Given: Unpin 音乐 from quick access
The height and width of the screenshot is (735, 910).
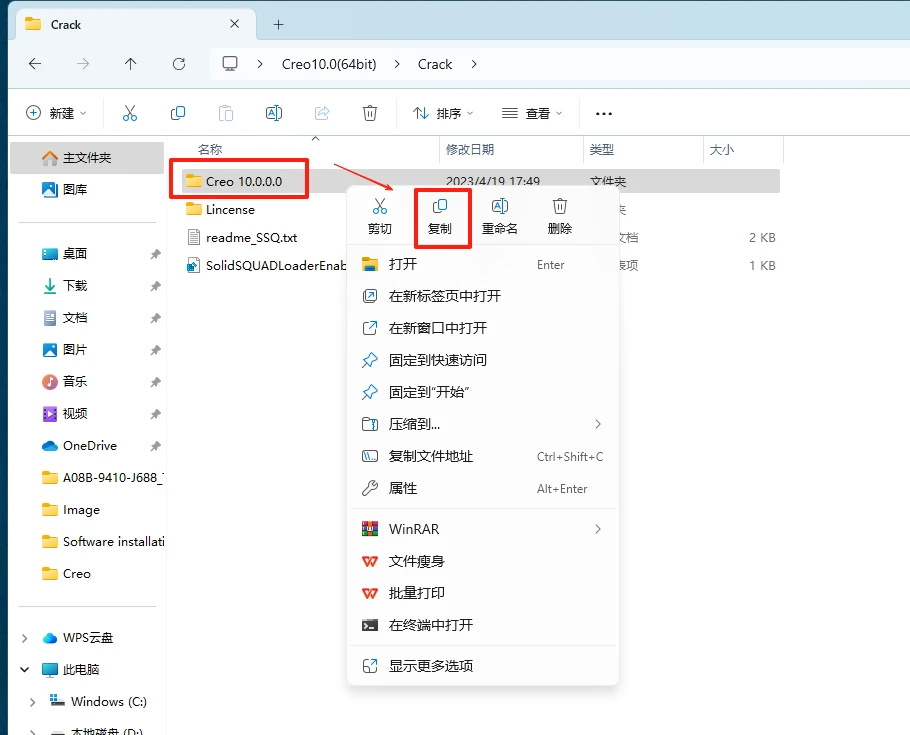Looking at the screenshot, I should coord(156,381).
